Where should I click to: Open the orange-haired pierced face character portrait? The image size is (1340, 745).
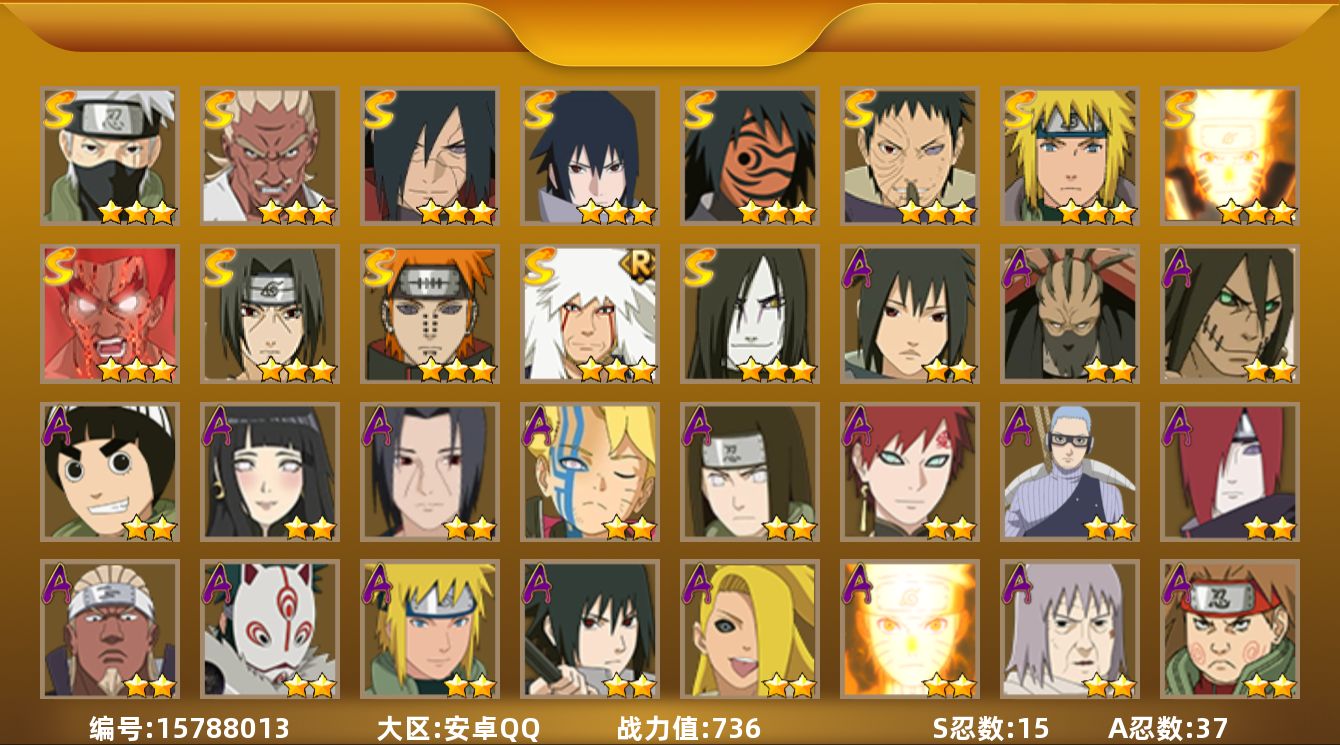tap(430, 314)
